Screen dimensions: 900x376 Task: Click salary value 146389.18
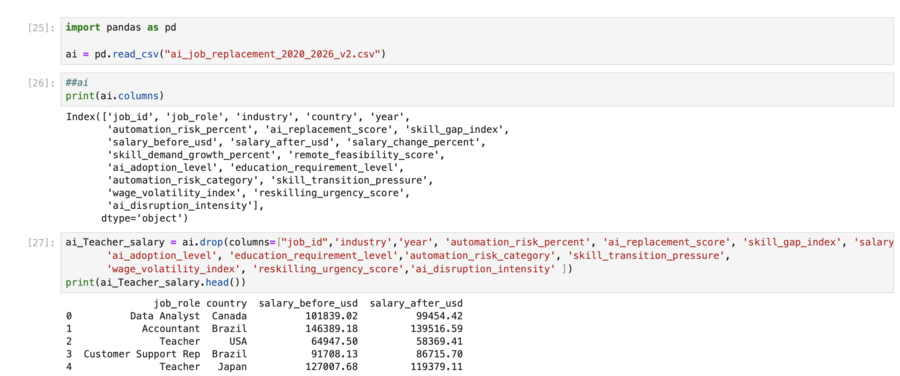tap(332, 328)
